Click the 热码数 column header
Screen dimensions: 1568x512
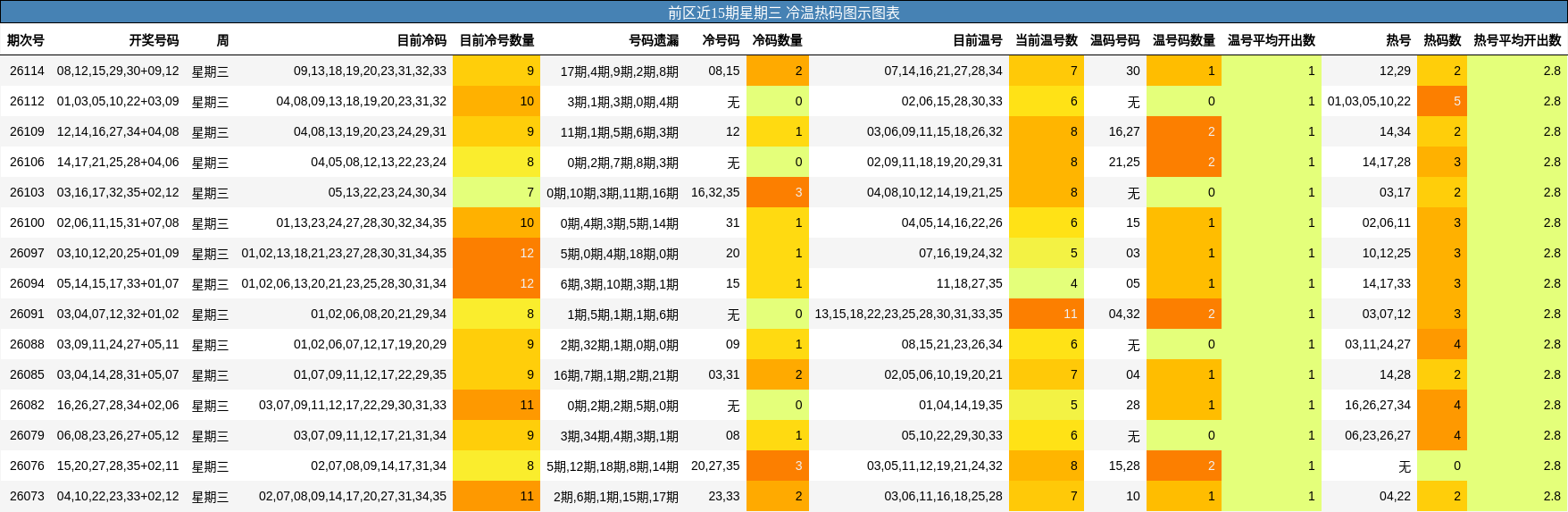pos(1442,40)
